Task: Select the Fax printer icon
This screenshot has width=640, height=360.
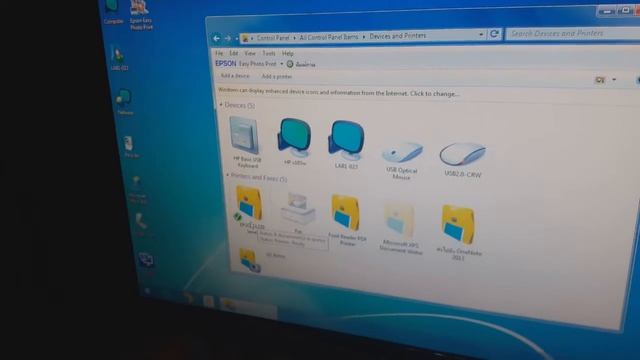Action: pos(298,209)
